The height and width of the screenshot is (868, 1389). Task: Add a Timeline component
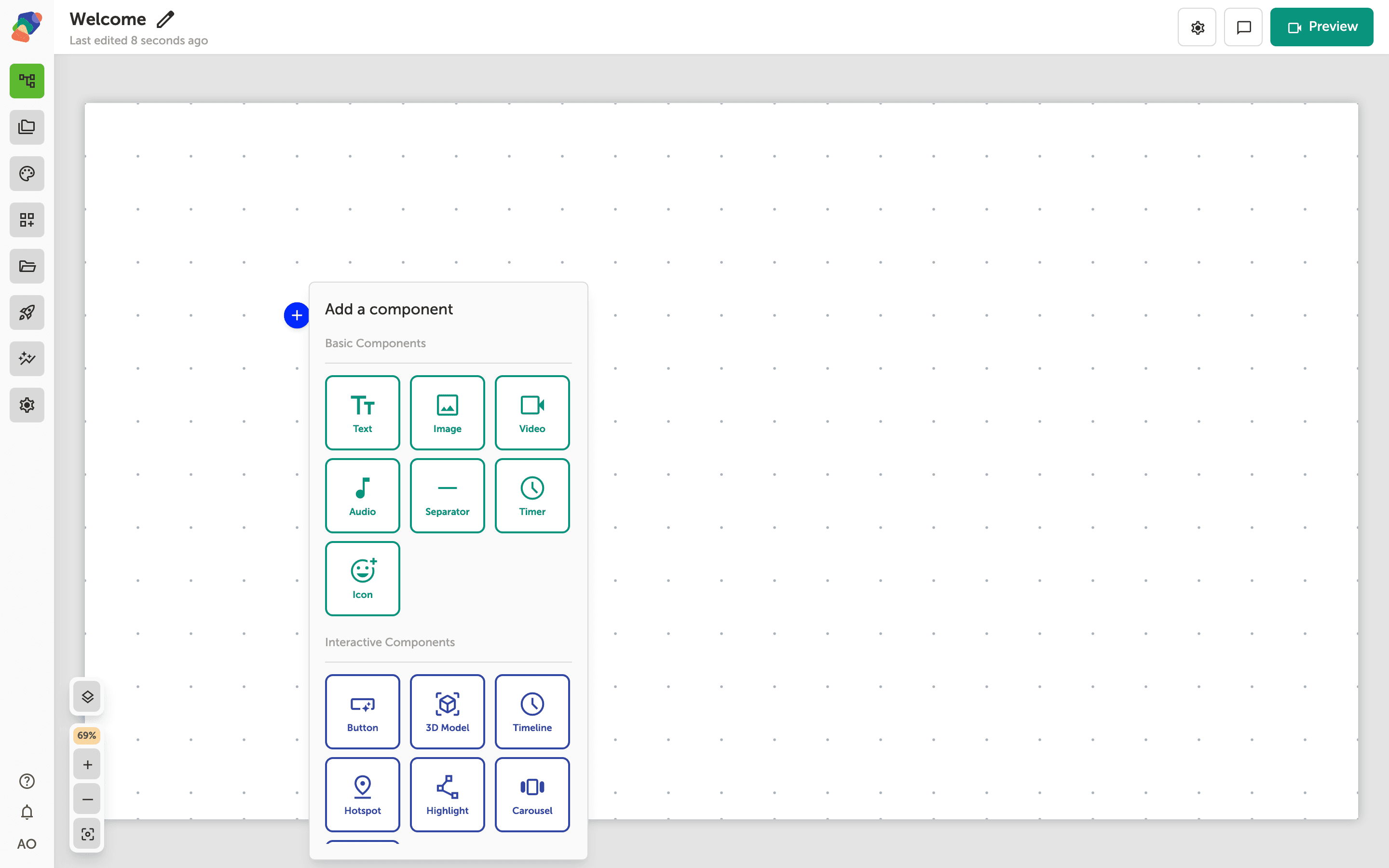(532, 712)
